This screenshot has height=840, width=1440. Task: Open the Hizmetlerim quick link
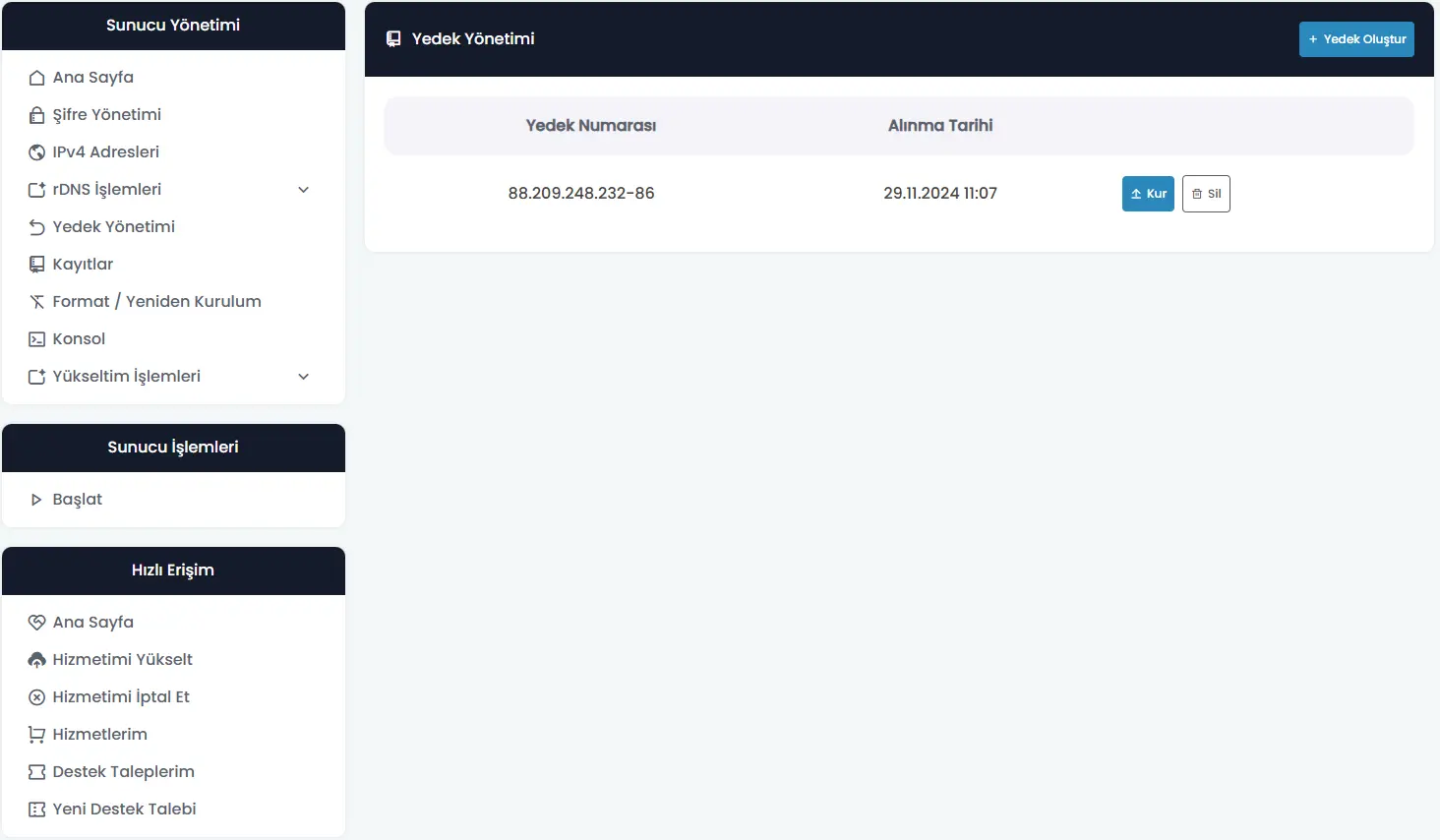(x=100, y=735)
